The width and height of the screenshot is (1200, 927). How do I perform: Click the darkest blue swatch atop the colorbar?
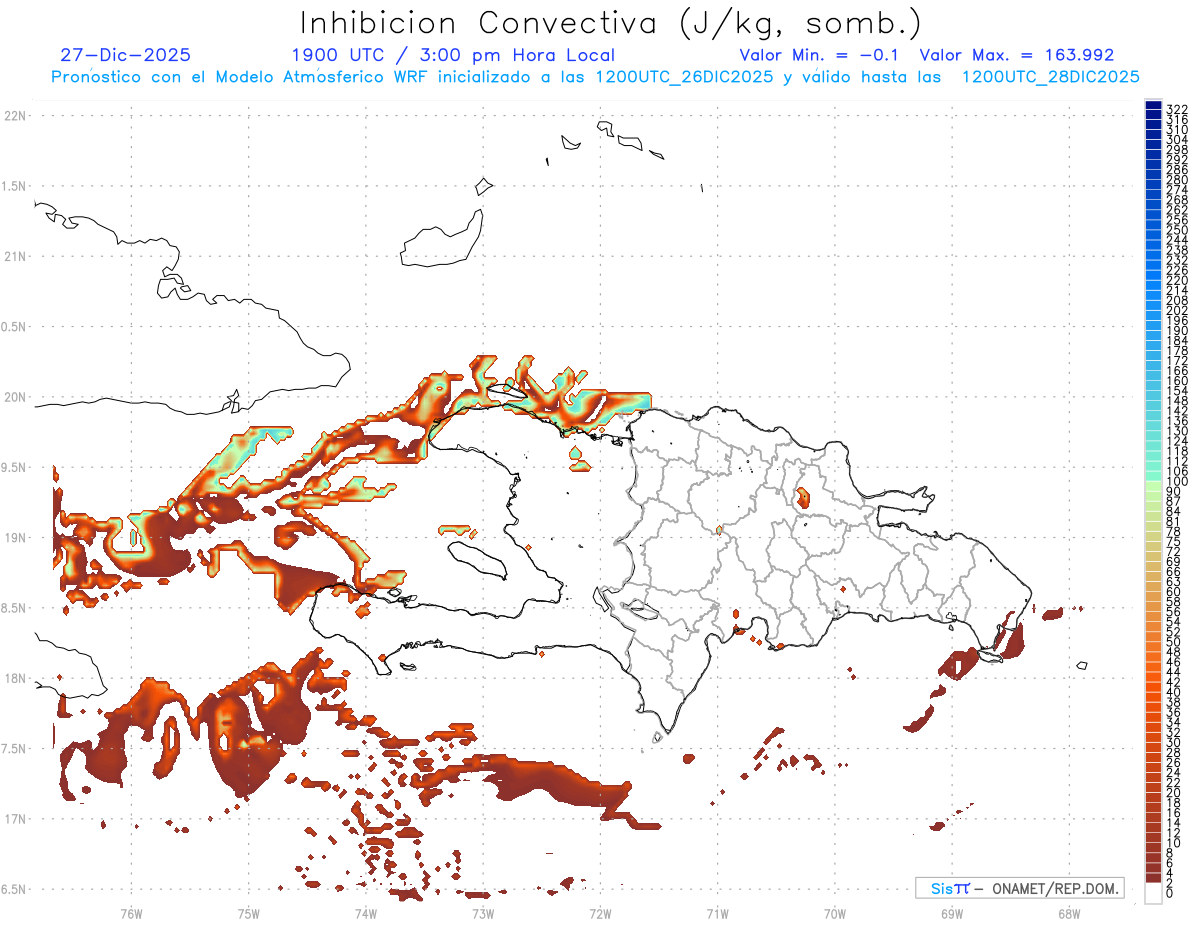click(1153, 105)
